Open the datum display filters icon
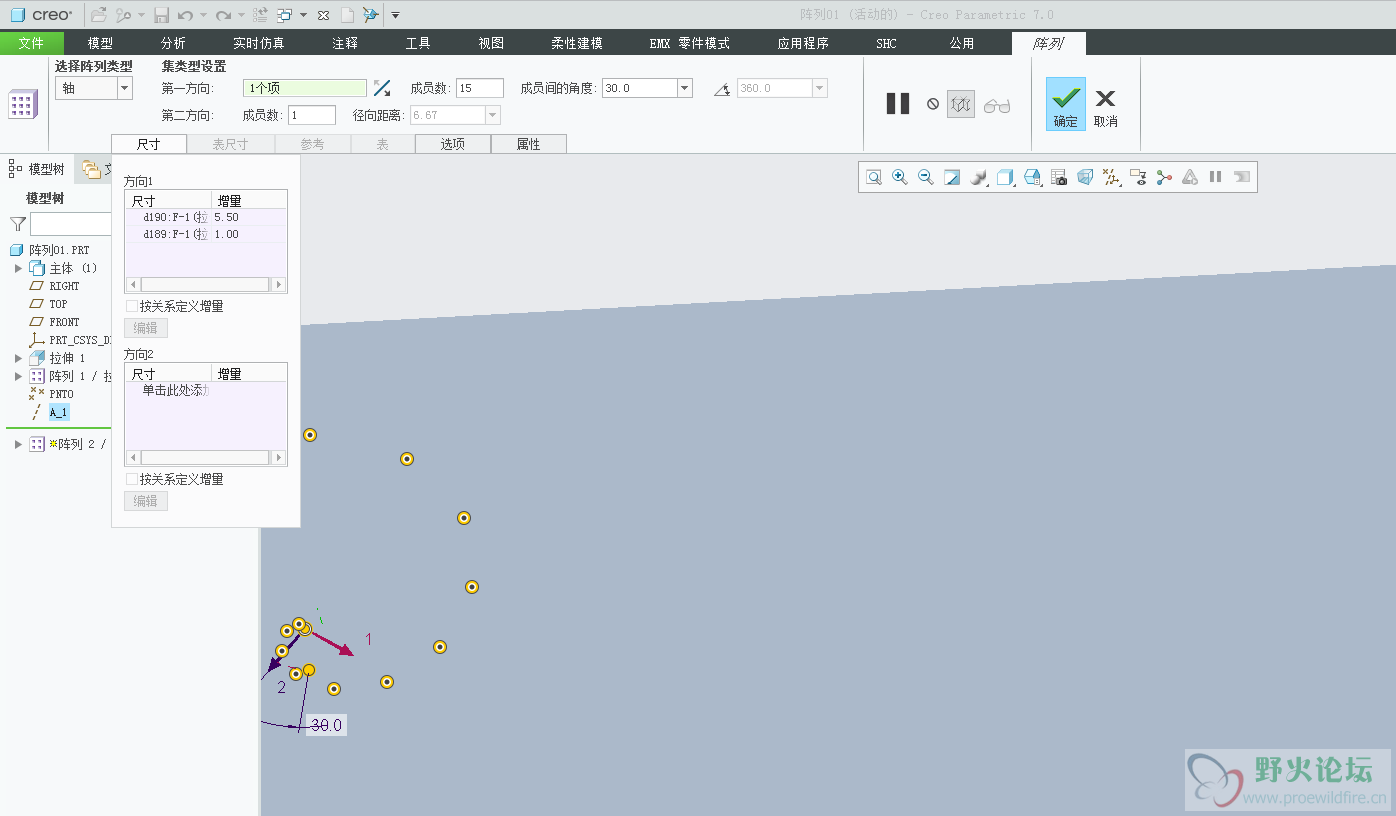 [1111, 177]
